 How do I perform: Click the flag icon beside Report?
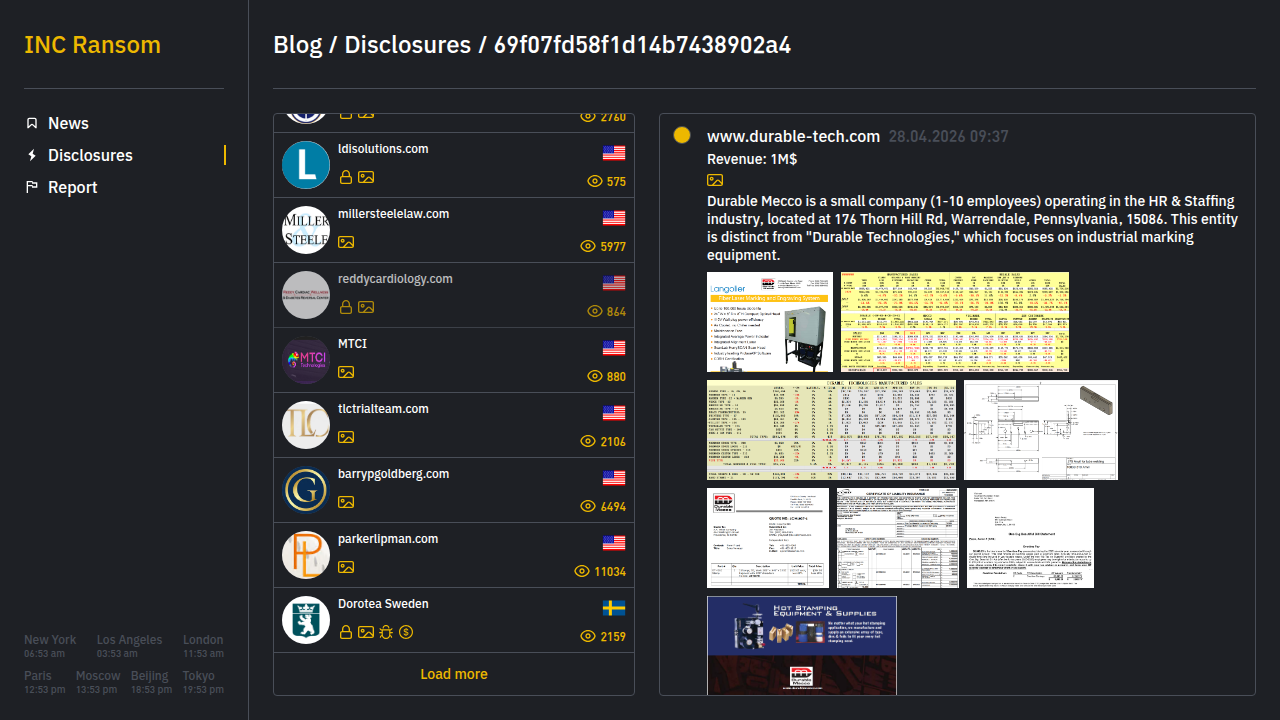[x=32, y=187]
